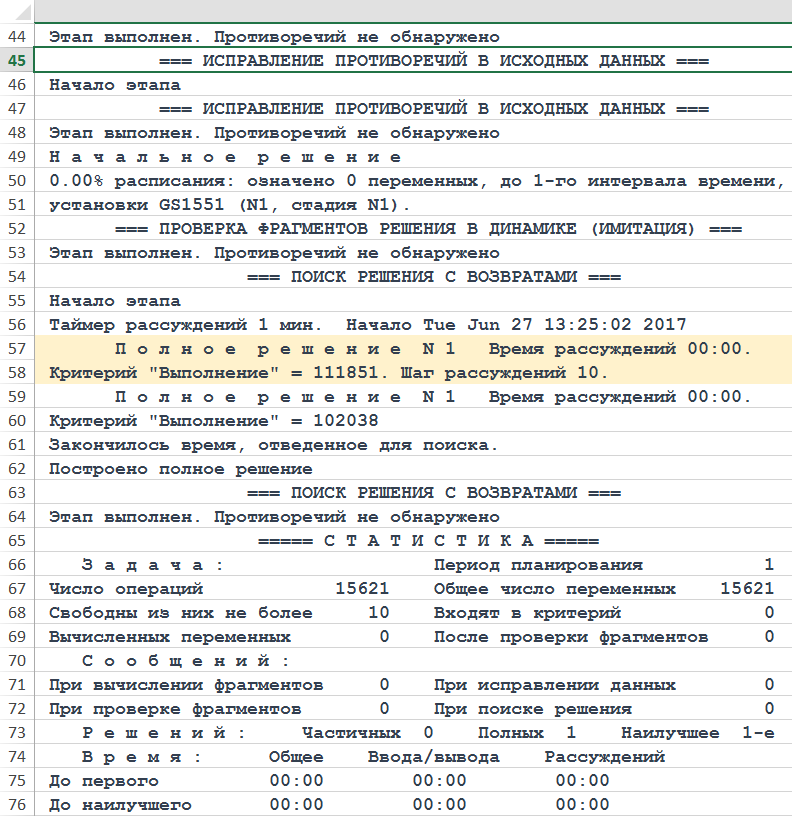Select the 'Число операций' line in row 67
Screen dimensions: 792x816
pos(126,589)
